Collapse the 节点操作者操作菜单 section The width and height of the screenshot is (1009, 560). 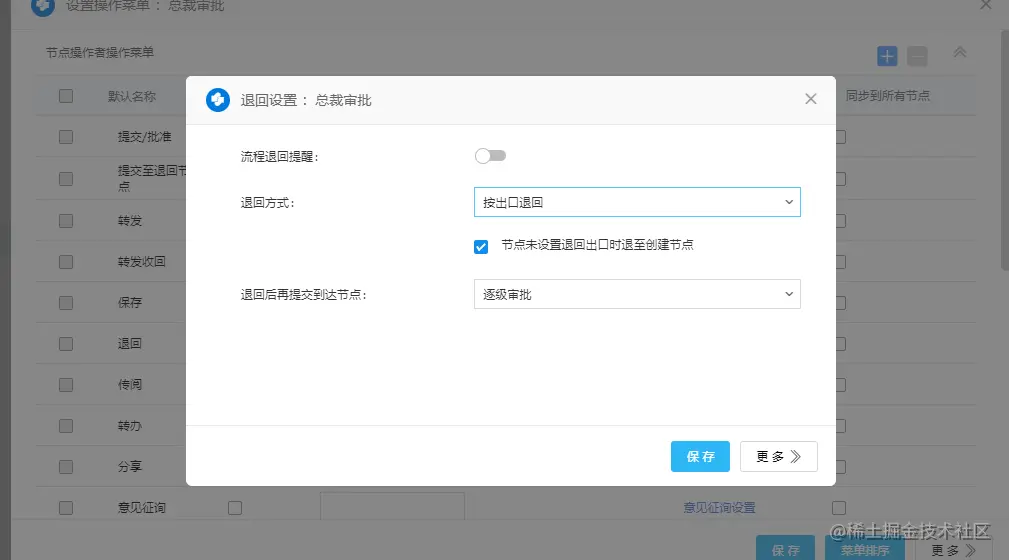coord(959,53)
